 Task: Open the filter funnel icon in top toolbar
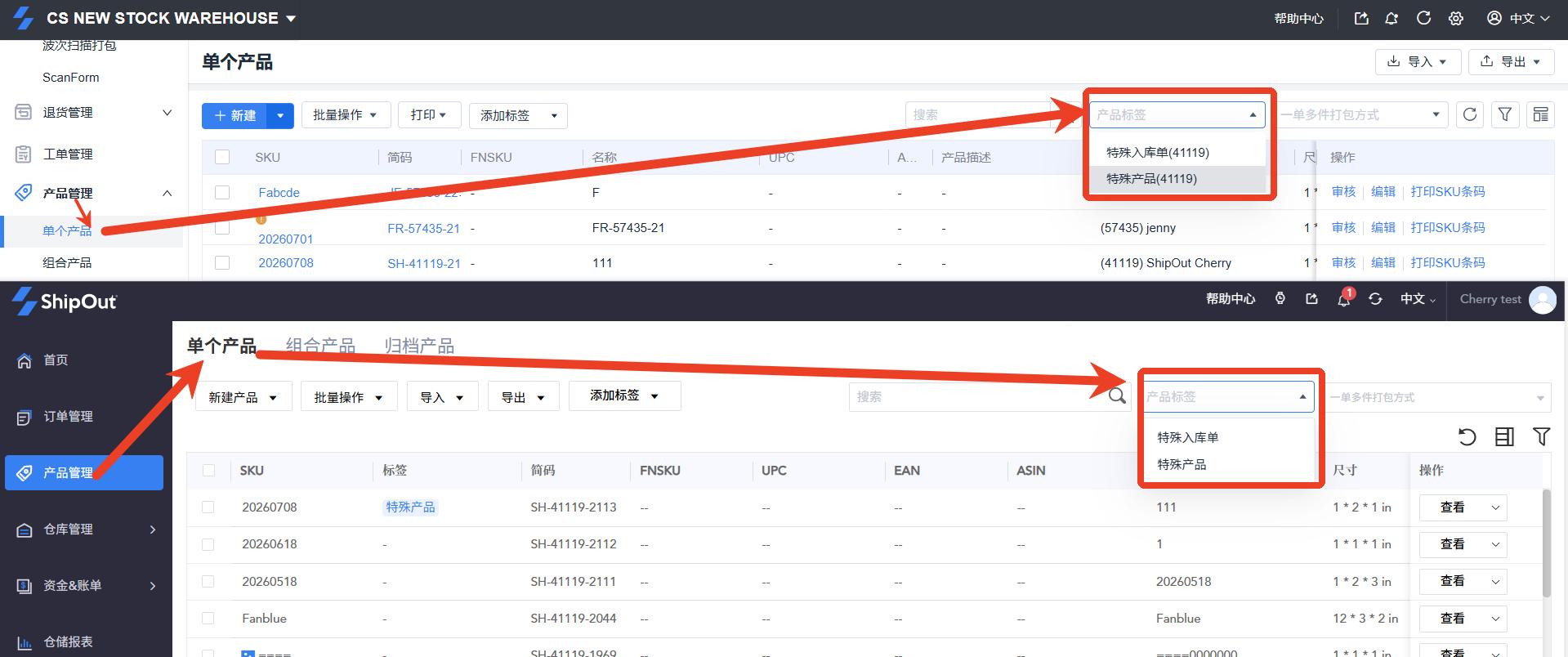pos(1505,115)
